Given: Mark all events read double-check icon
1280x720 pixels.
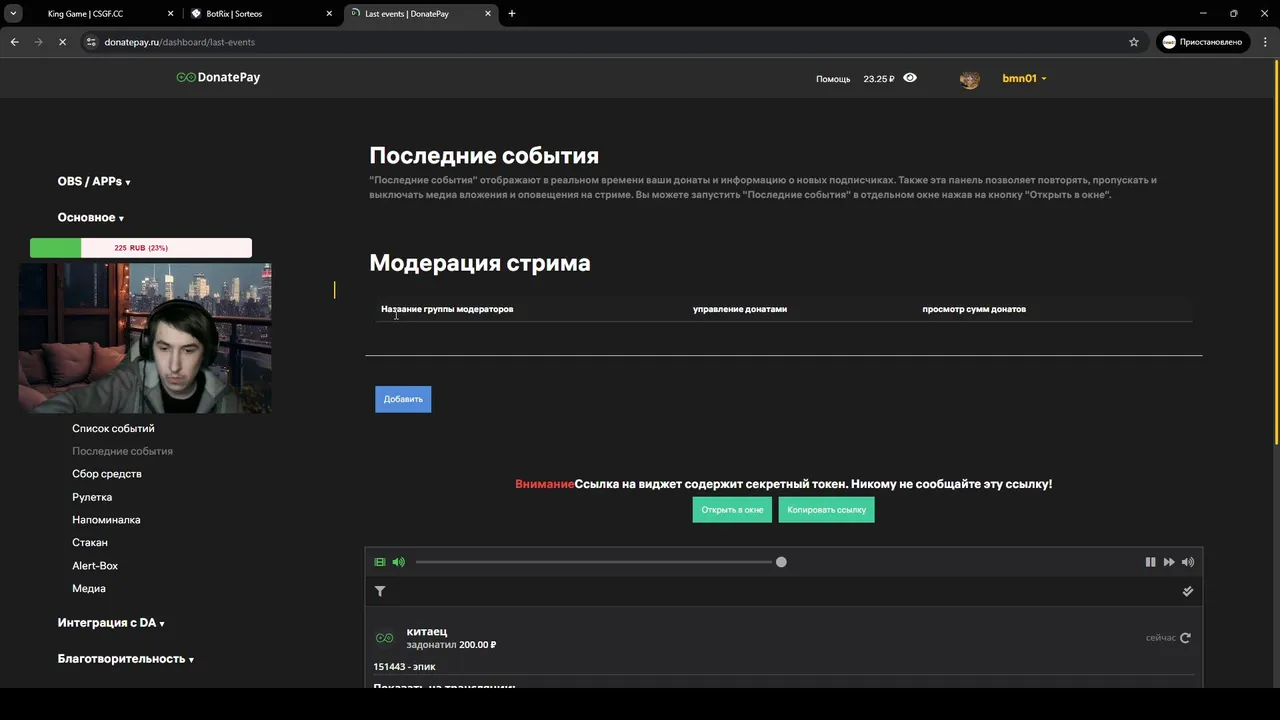Looking at the screenshot, I should (1188, 592).
